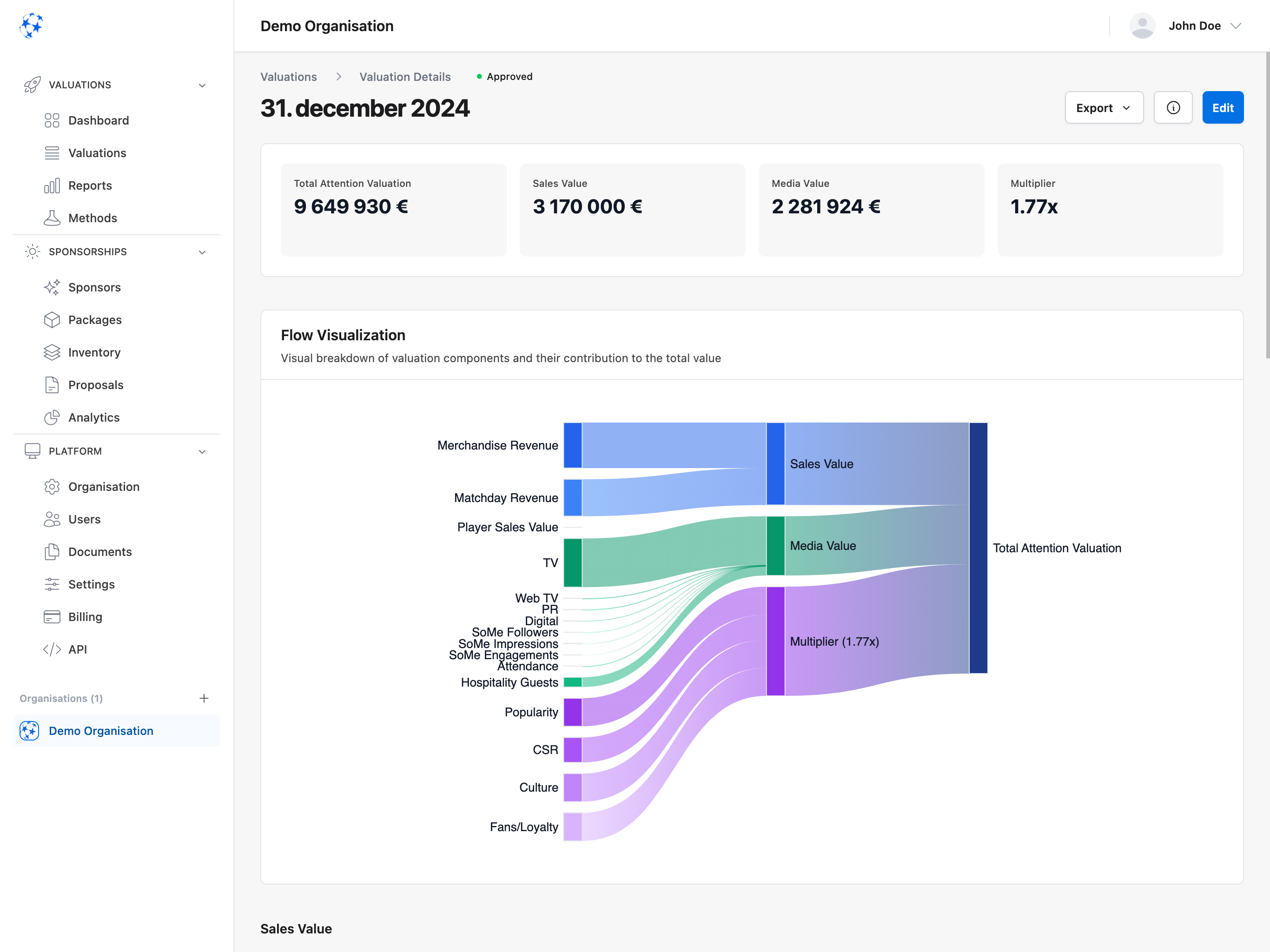Open the API section using its code icon

[x=52, y=649]
